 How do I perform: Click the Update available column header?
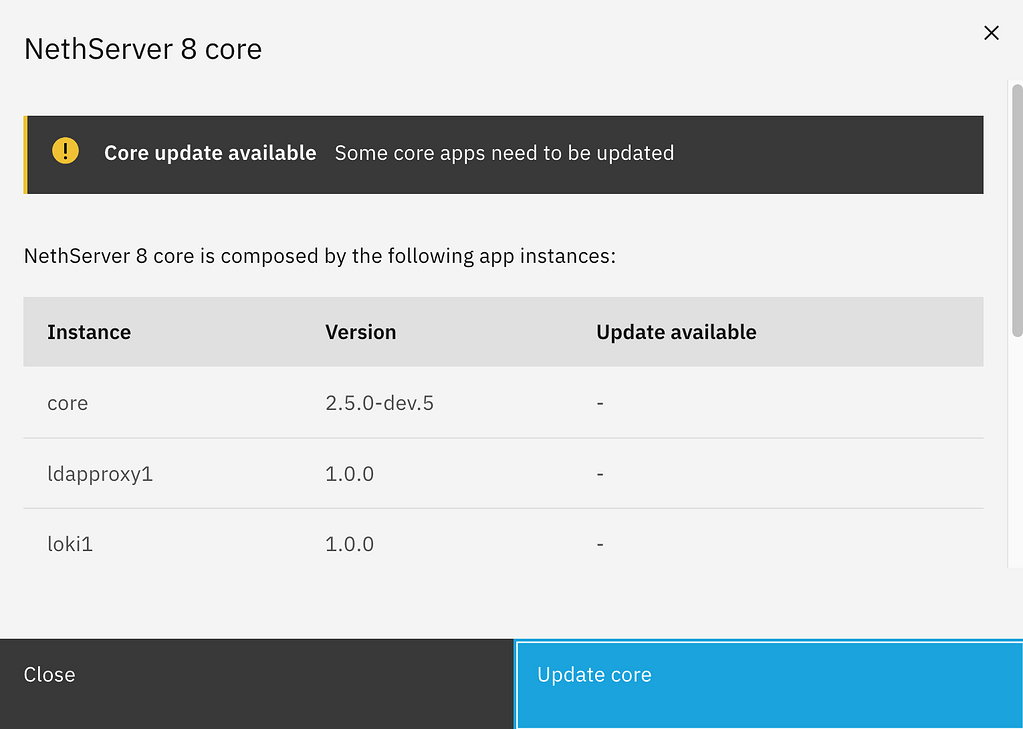(676, 332)
